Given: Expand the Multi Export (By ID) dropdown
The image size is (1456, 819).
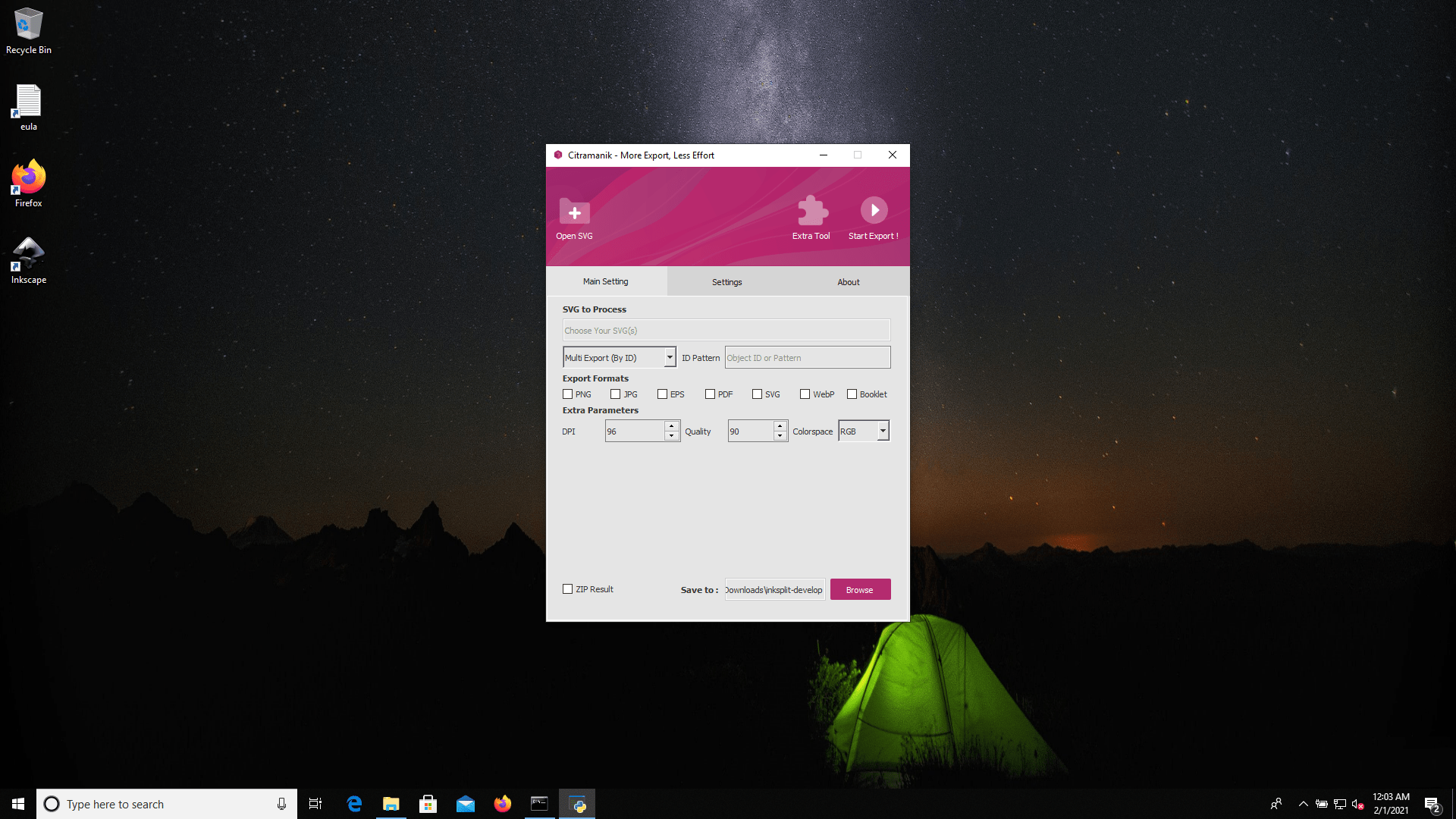Looking at the screenshot, I should (670, 357).
